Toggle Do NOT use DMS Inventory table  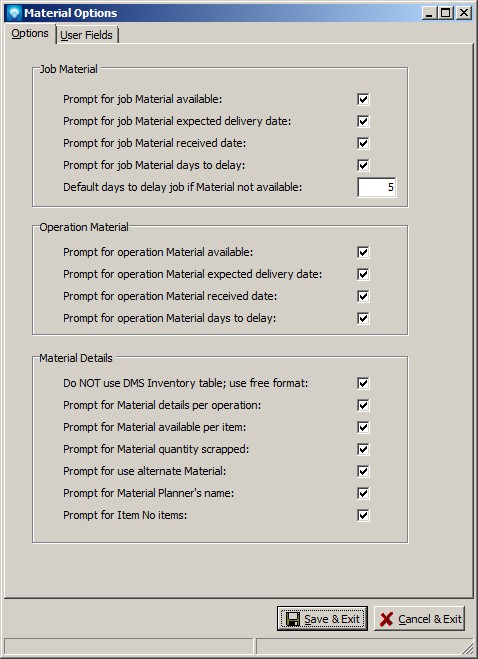click(x=363, y=383)
